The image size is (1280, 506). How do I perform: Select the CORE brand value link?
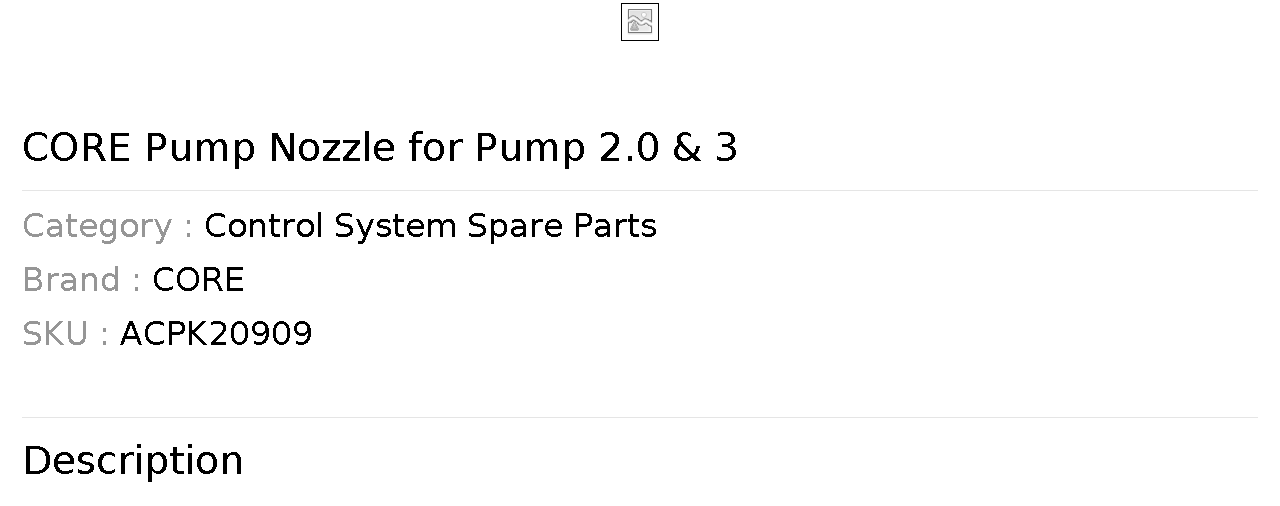(198, 280)
